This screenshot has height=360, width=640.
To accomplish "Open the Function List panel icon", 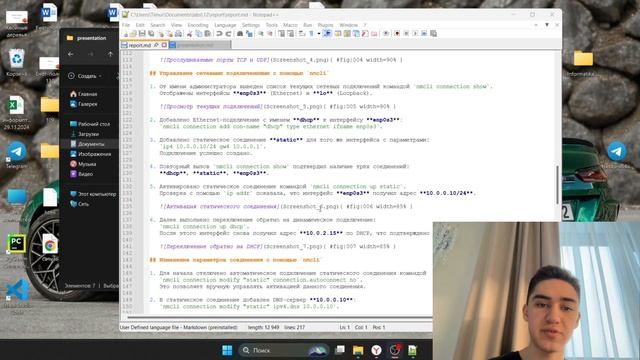I will (x=366, y=33).
